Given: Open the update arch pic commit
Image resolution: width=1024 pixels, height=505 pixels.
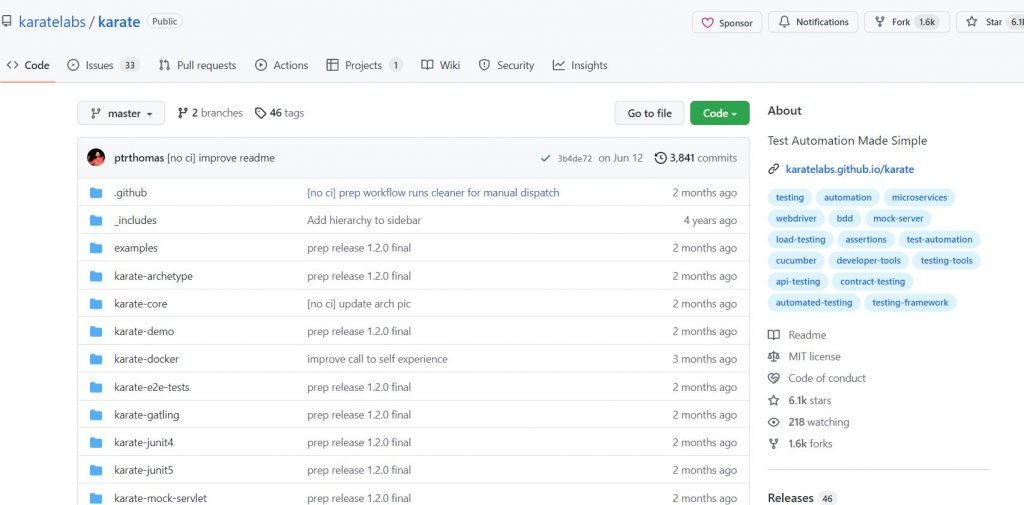Looking at the screenshot, I should (x=359, y=304).
